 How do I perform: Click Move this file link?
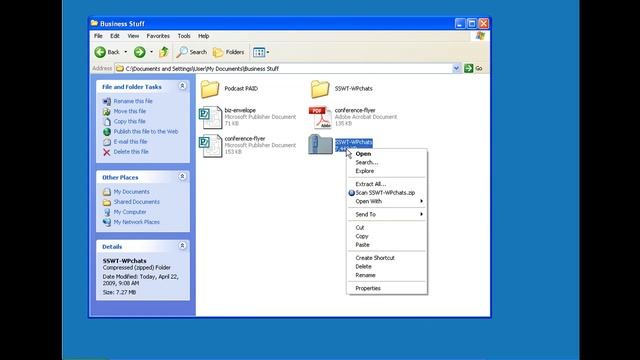click(129, 111)
